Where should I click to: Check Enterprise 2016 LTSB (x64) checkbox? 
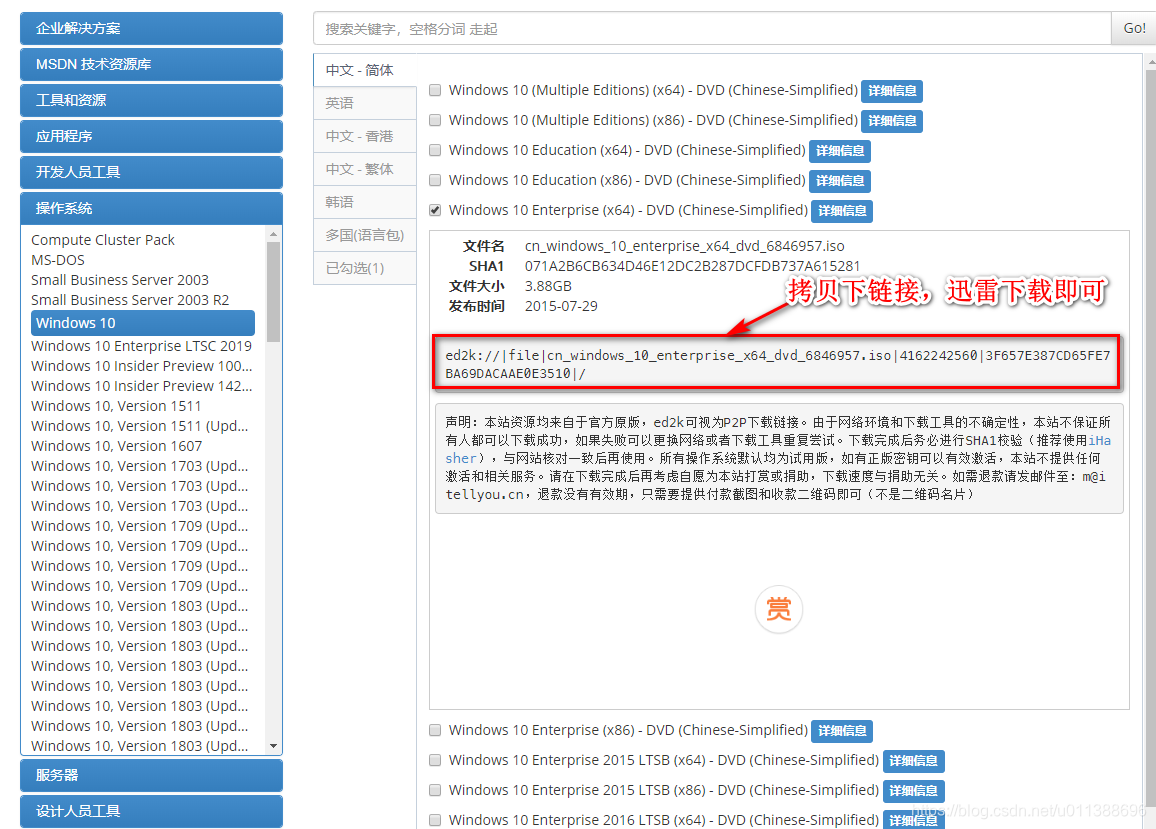point(435,820)
